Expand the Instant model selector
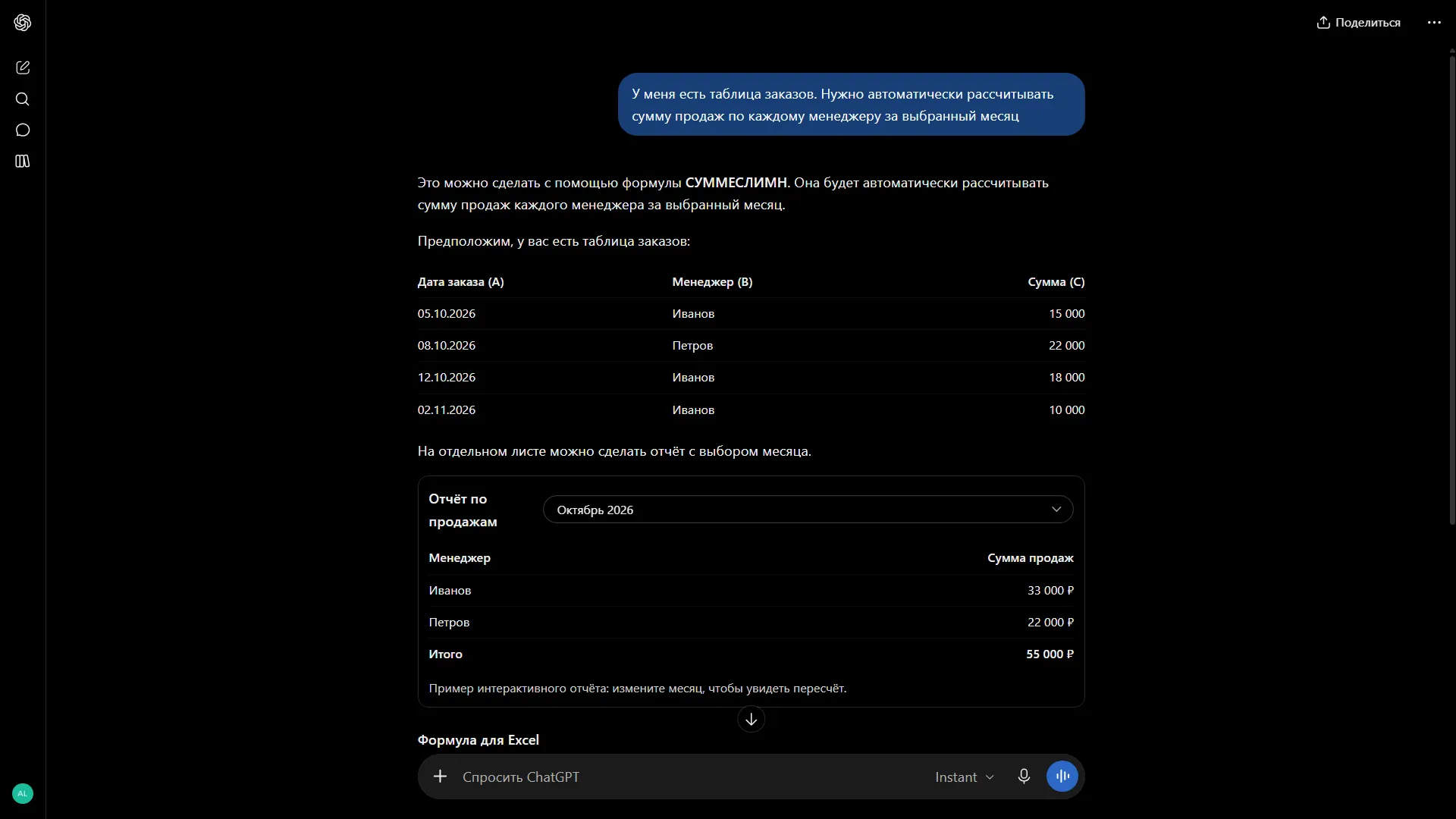Viewport: 1456px width, 819px height. pyautogui.click(x=964, y=777)
